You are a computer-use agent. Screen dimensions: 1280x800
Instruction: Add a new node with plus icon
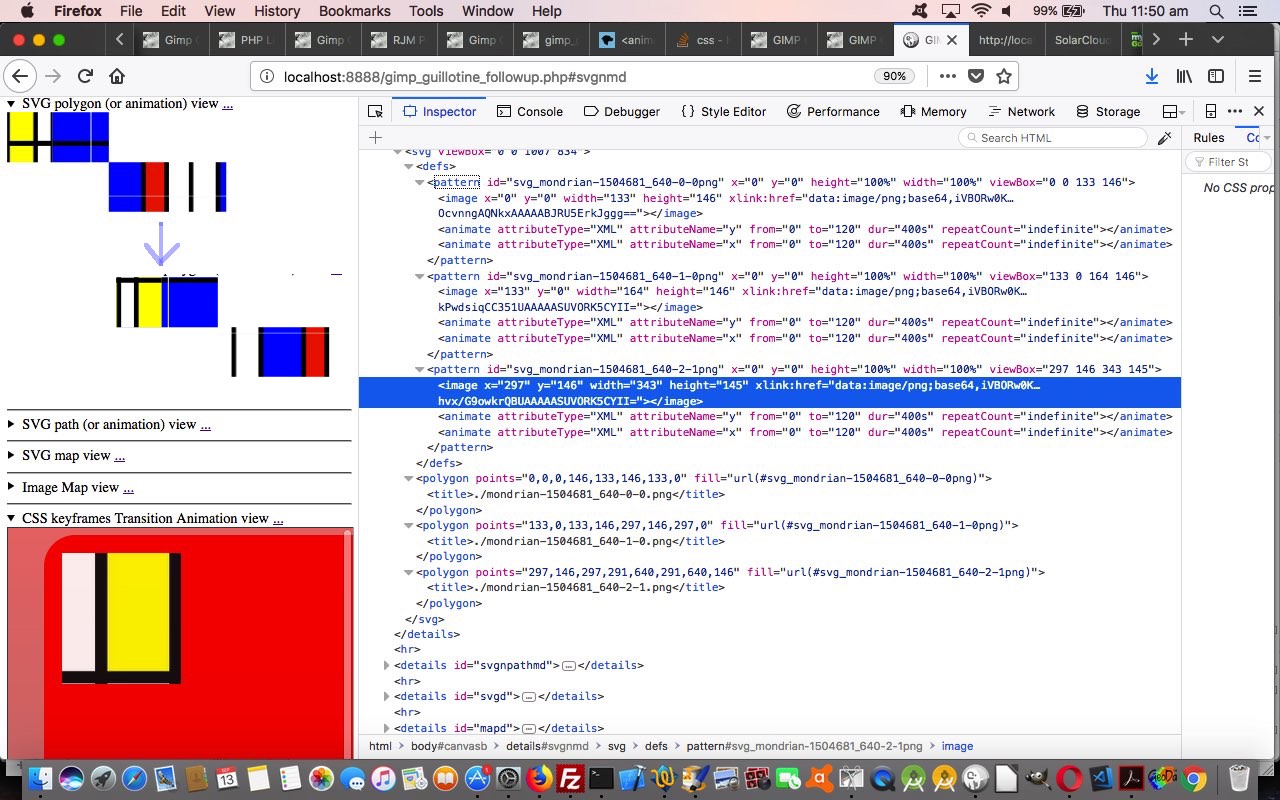(375, 138)
